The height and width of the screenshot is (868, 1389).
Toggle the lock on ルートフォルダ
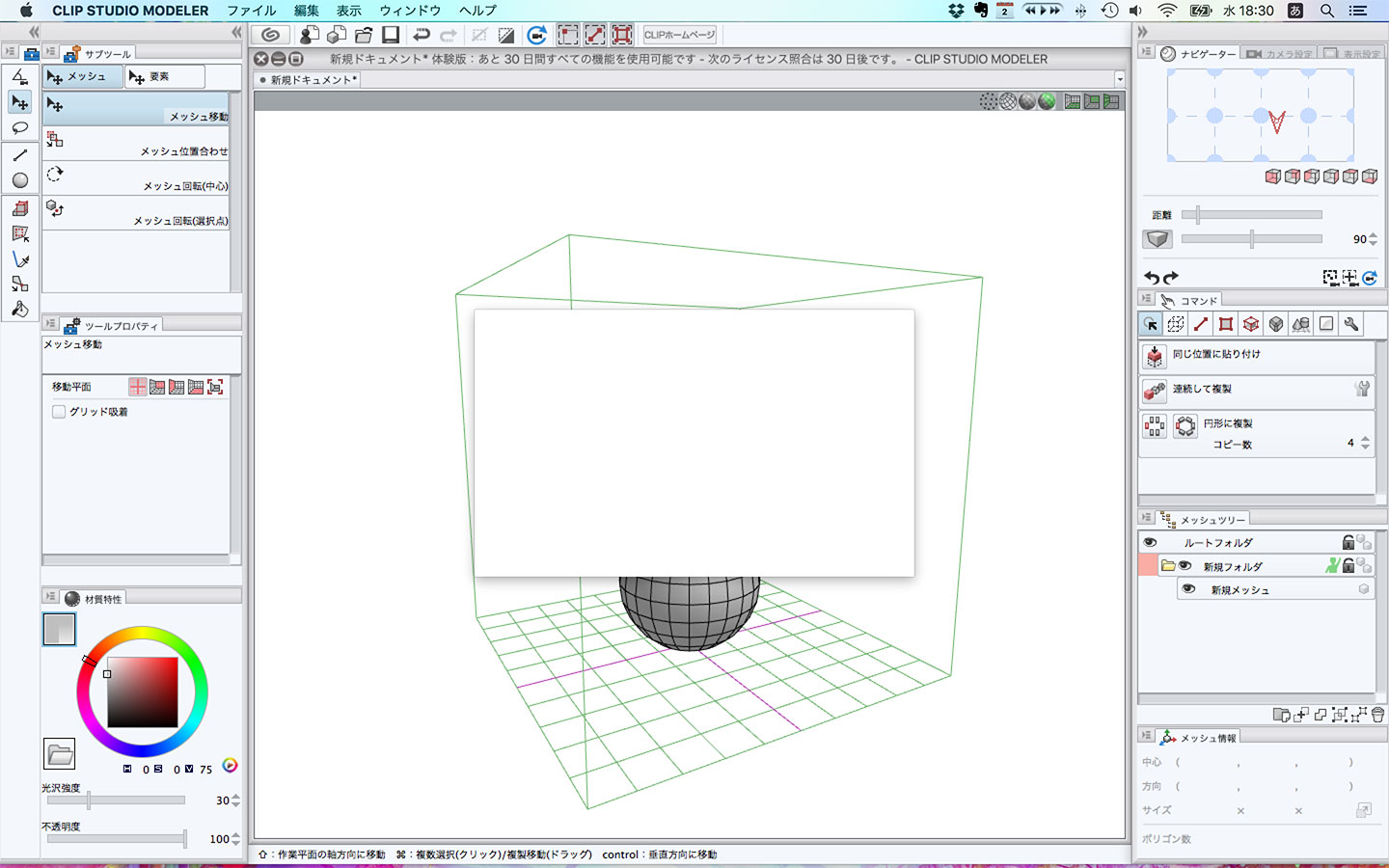tap(1348, 543)
